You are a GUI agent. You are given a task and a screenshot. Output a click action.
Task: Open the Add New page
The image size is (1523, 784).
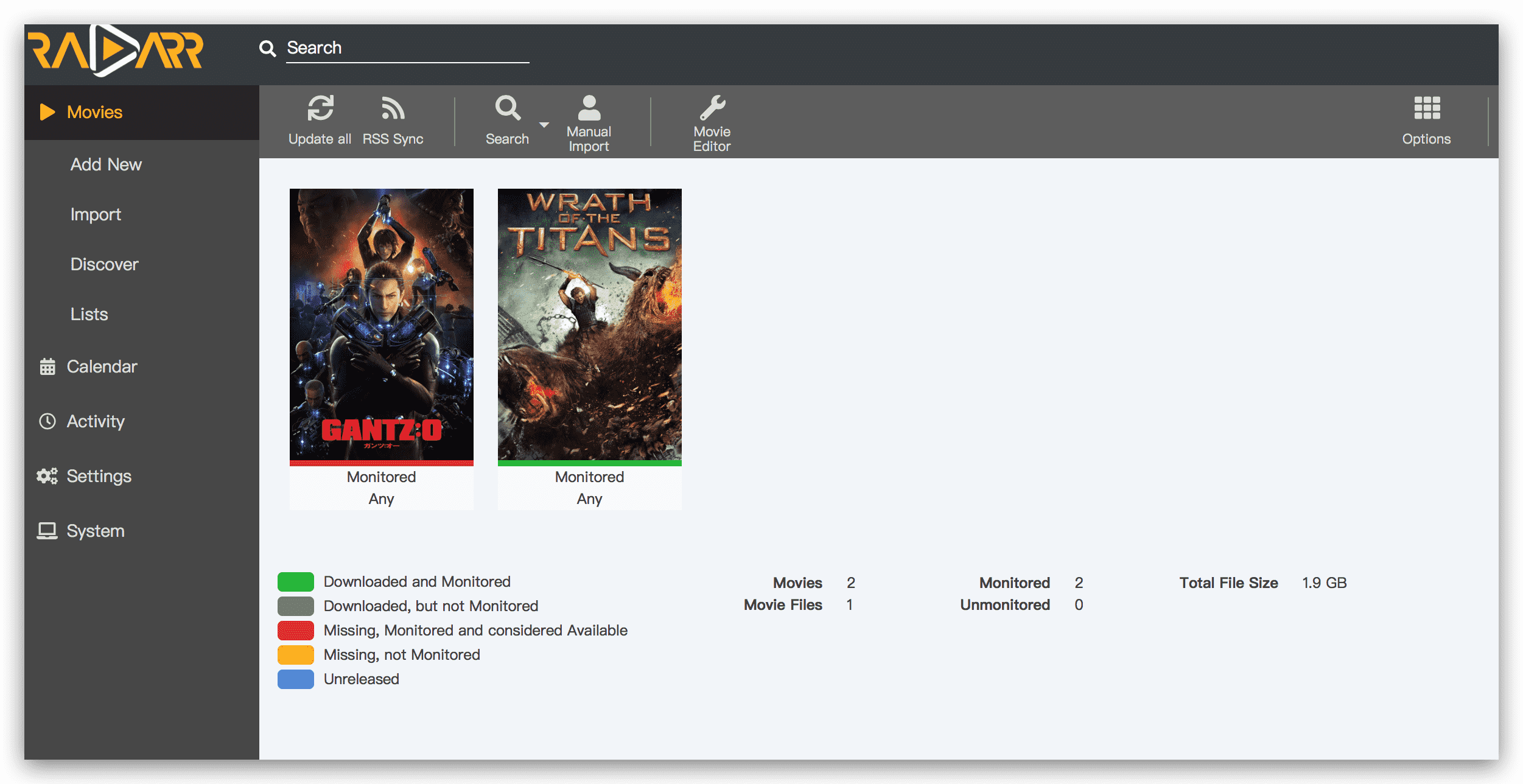click(106, 164)
